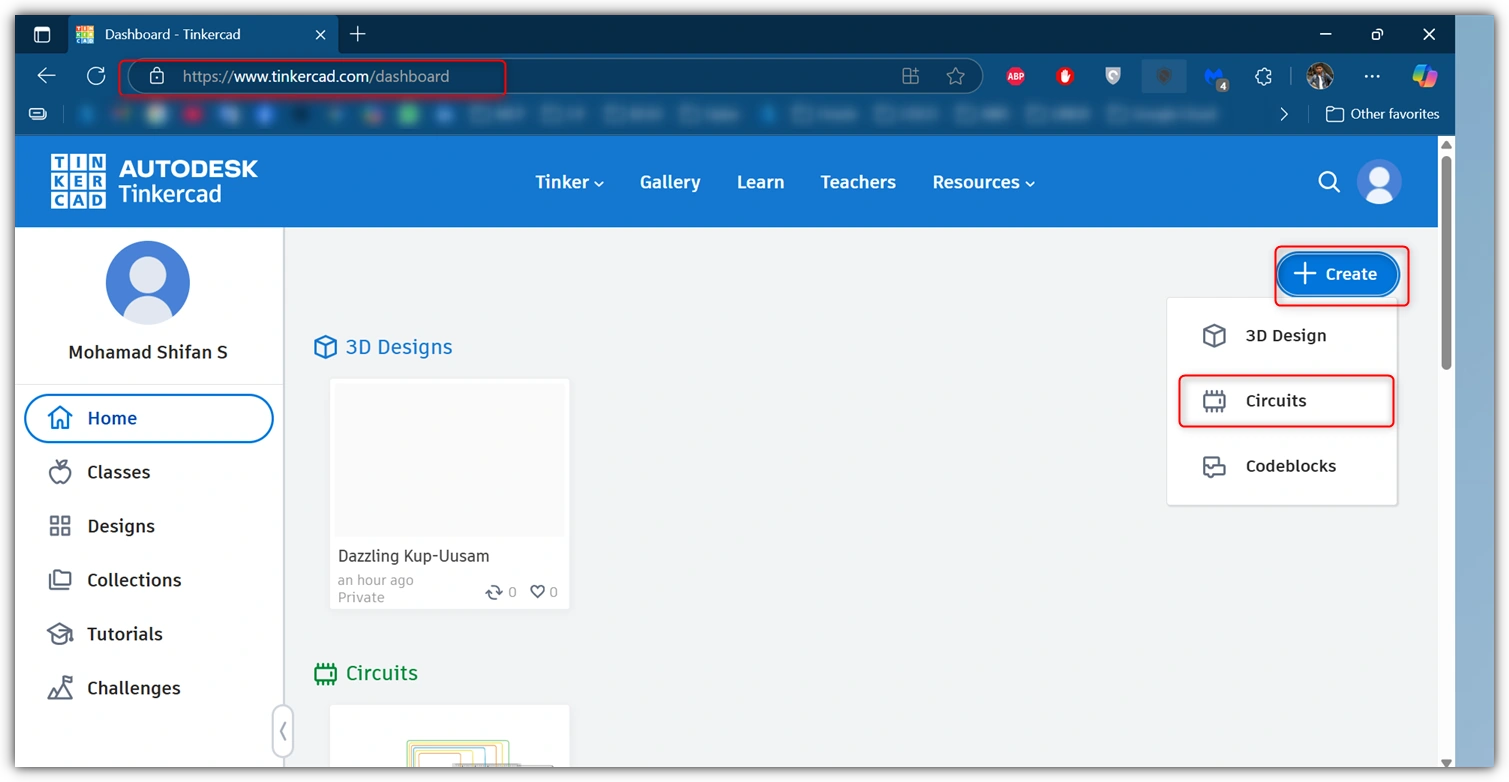The width and height of the screenshot is (1509, 782).
Task: Click the page vertical scrollbar thumb
Action: point(1446,263)
